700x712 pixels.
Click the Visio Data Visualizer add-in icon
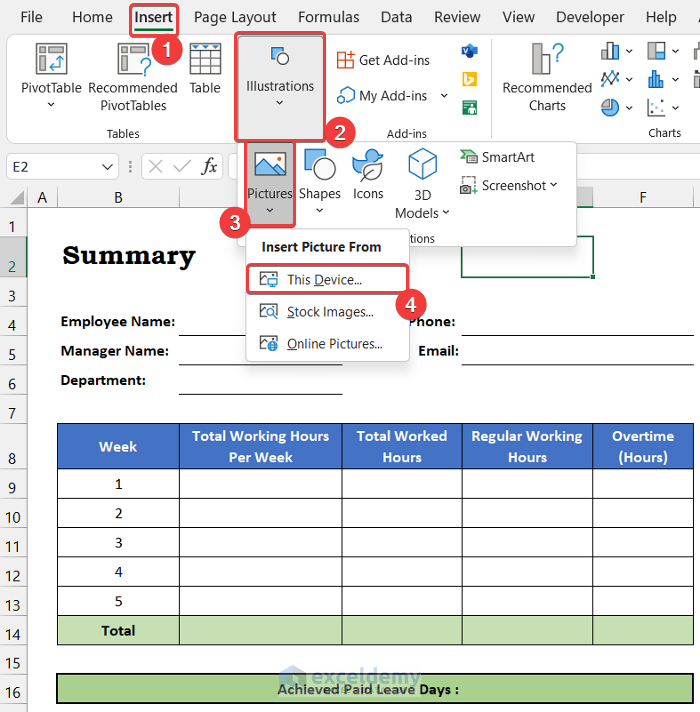pos(469,50)
